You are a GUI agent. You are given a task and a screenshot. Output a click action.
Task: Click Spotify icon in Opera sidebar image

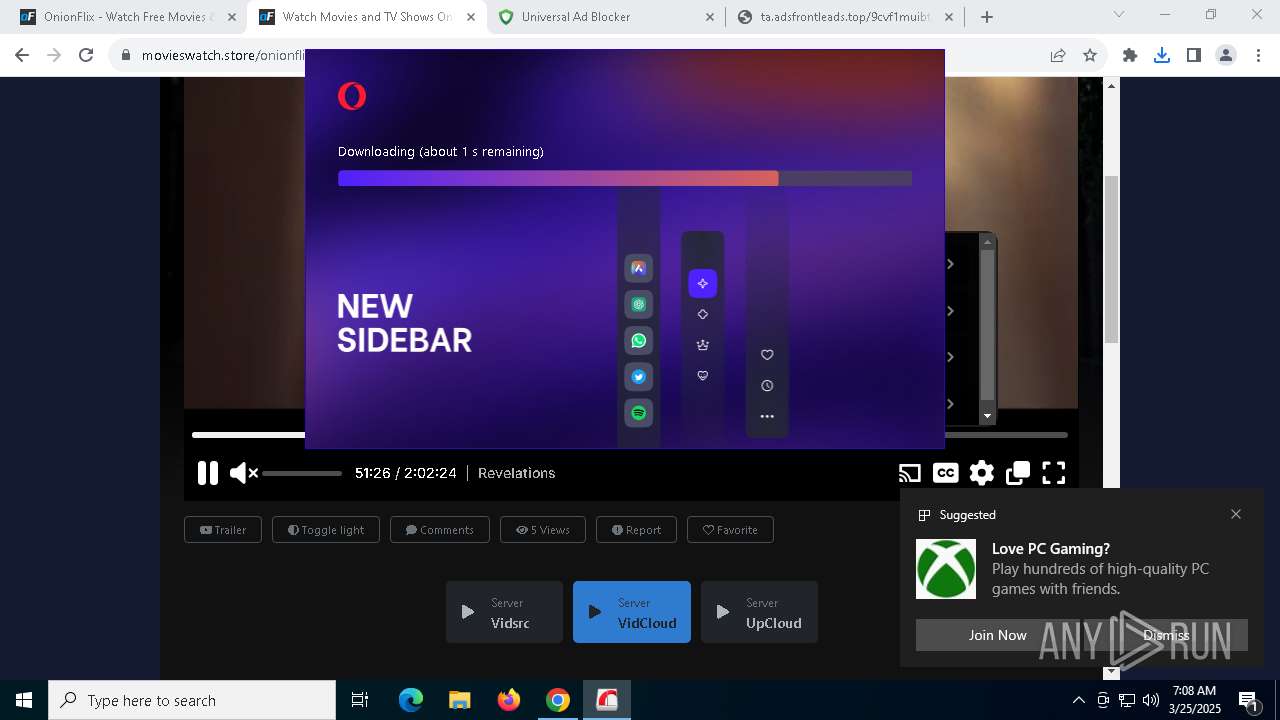(639, 413)
